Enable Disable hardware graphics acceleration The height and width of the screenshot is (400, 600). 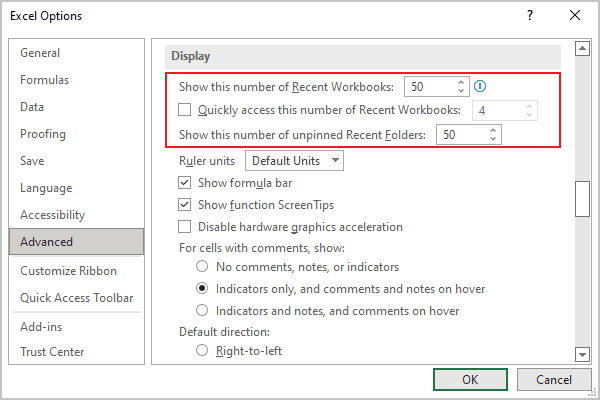click(184, 227)
